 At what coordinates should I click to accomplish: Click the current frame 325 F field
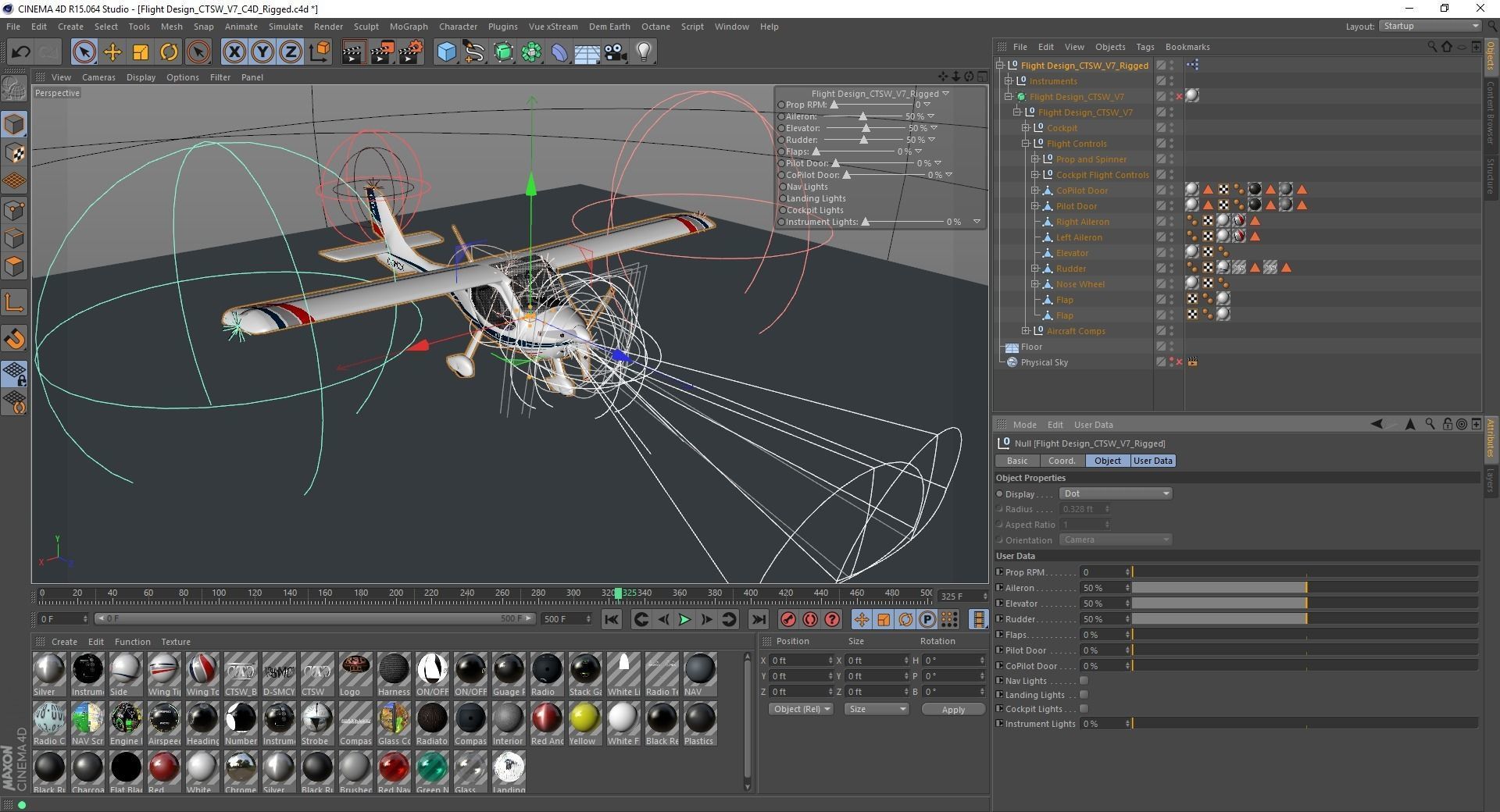click(x=962, y=597)
